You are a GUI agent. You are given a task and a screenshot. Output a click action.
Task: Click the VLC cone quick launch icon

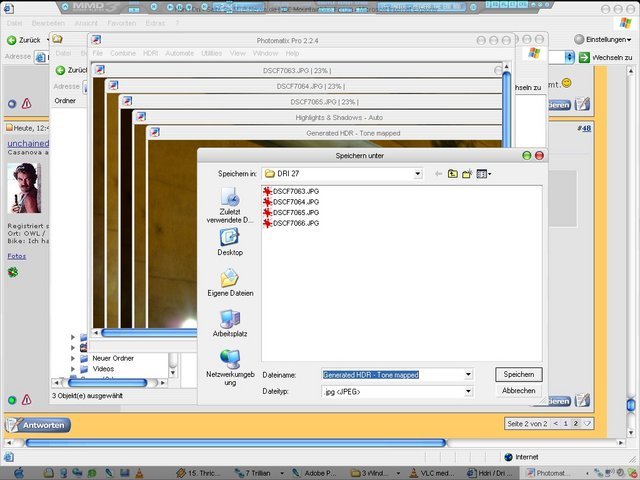pos(139,473)
